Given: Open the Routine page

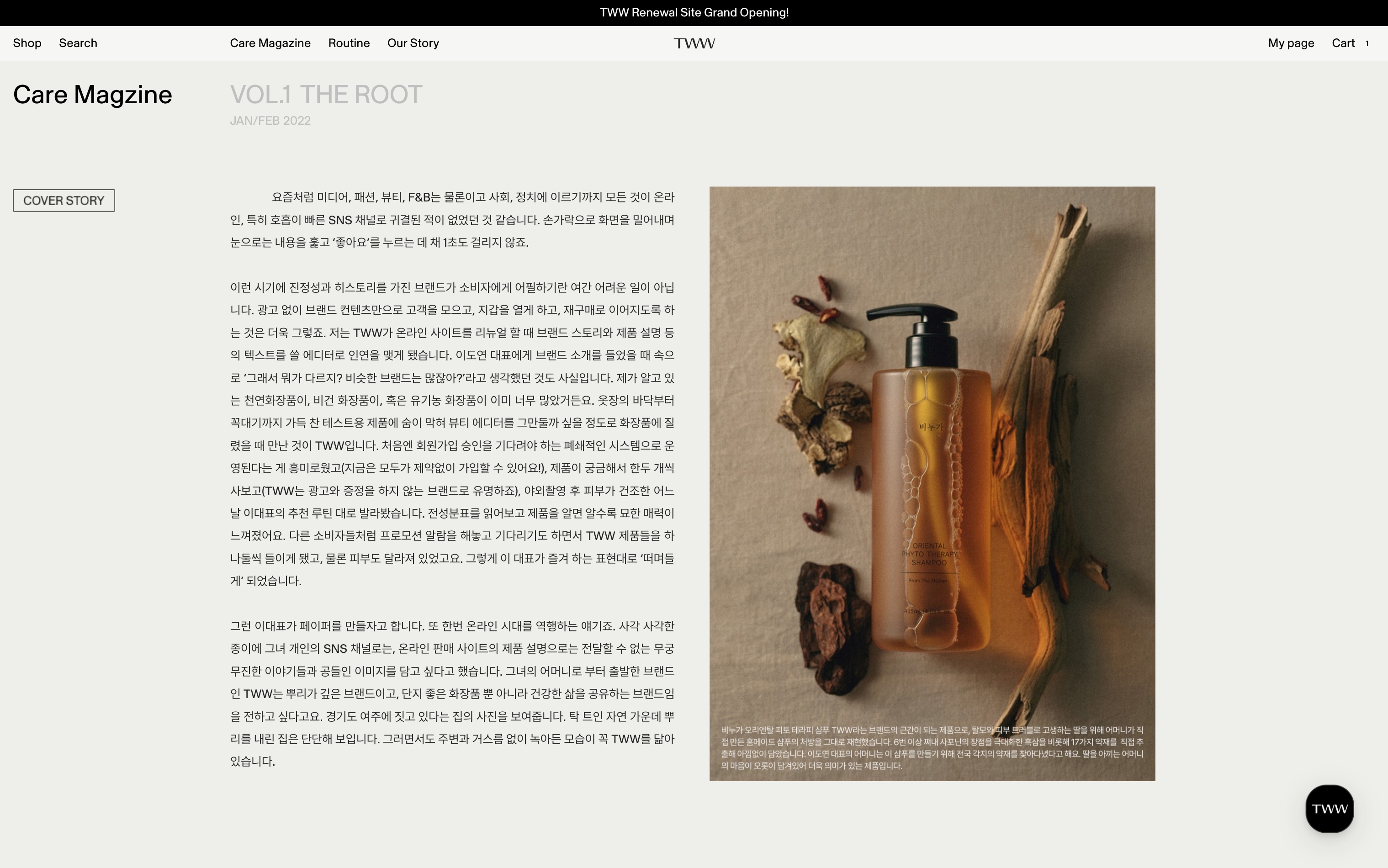Looking at the screenshot, I should [x=349, y=44].
